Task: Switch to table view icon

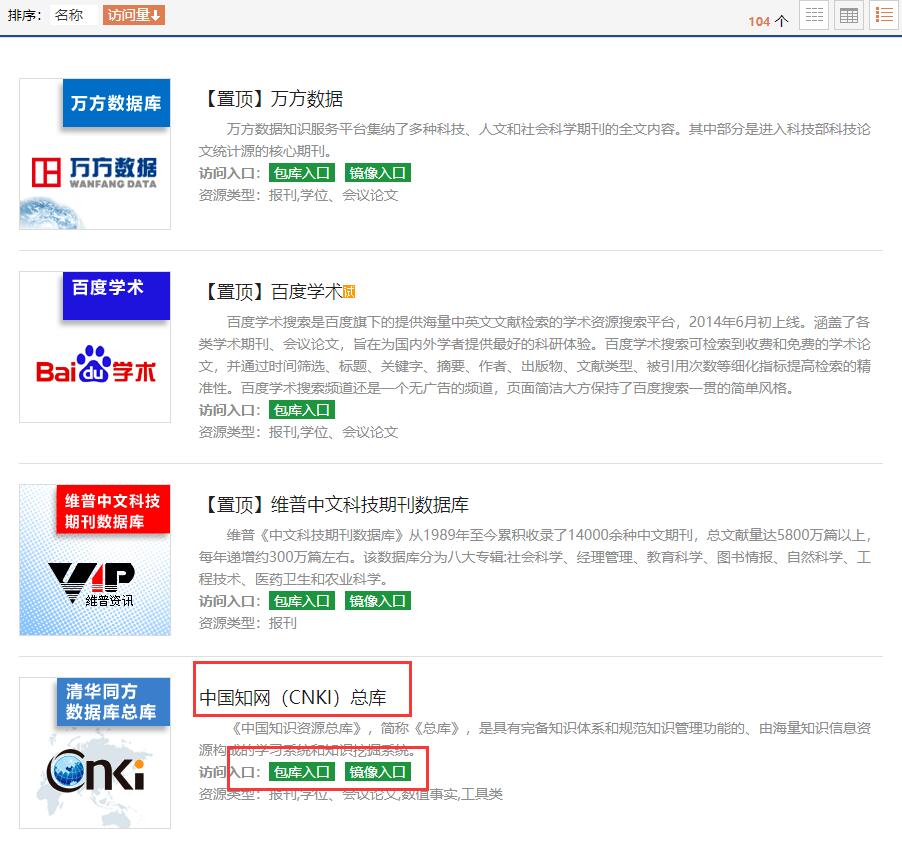Action: coord(849,15)
